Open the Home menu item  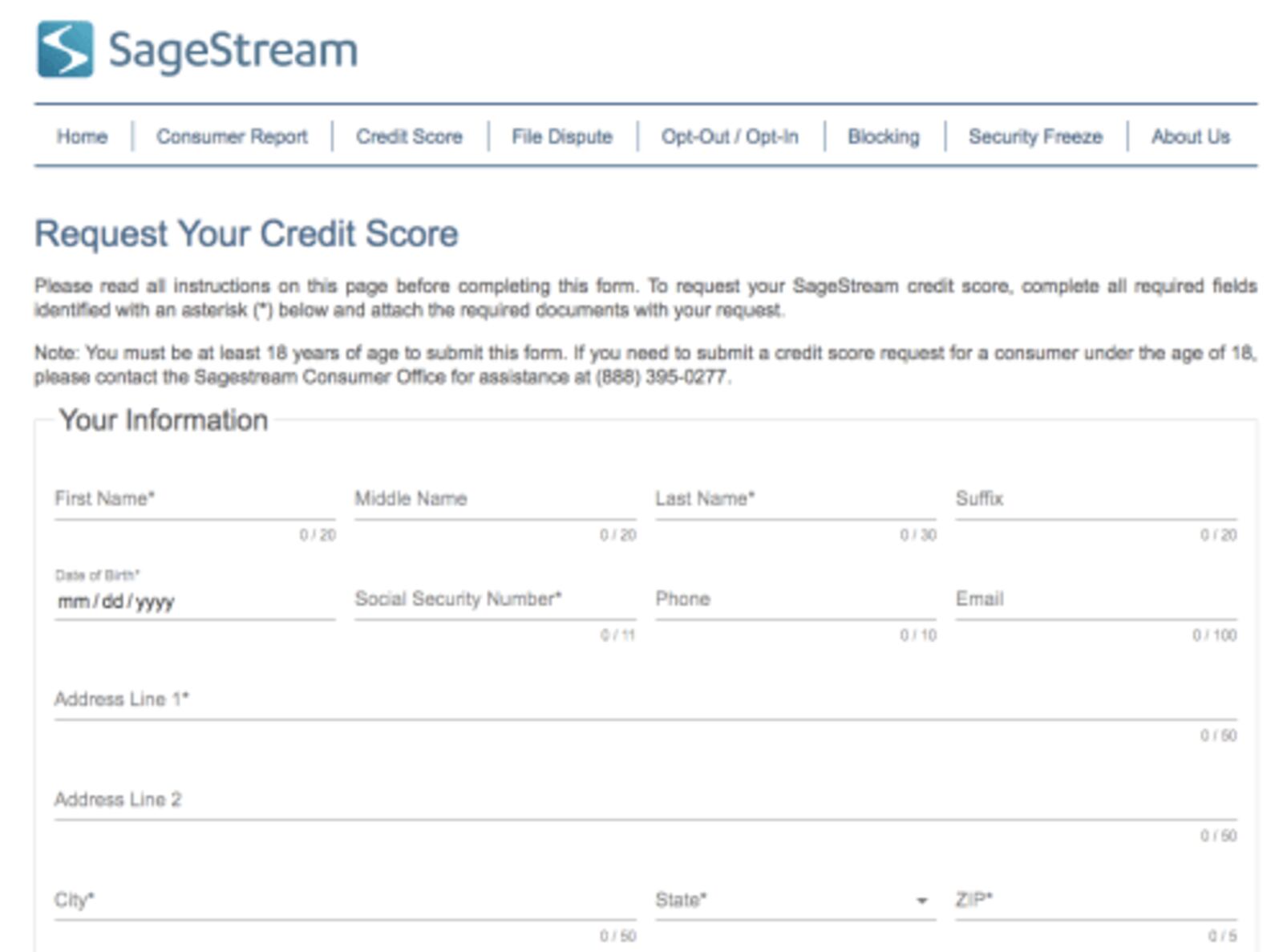pyautogui.click(x=82, y=136)
